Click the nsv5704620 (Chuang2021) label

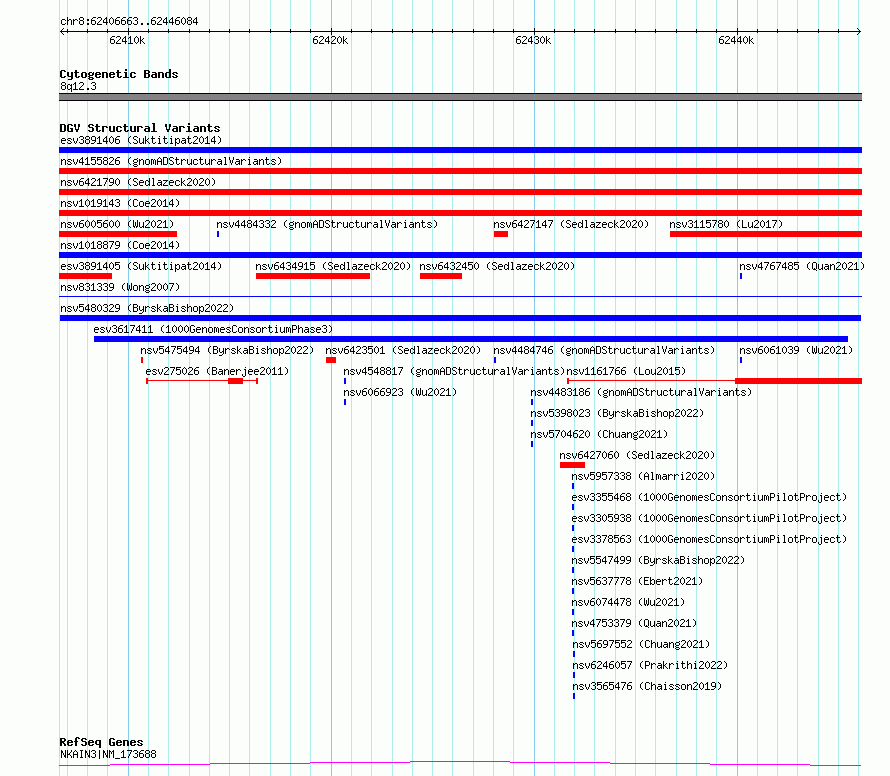click(599, 434)
